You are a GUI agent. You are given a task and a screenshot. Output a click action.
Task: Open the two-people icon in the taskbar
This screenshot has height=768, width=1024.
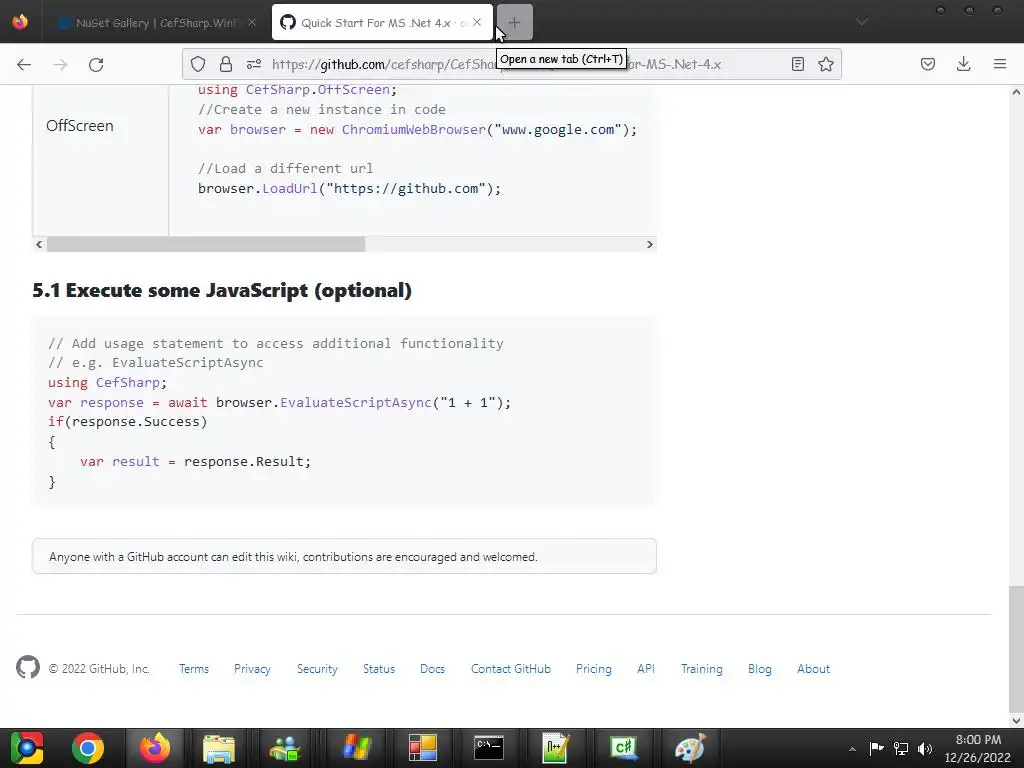click(x=285, y=748)
